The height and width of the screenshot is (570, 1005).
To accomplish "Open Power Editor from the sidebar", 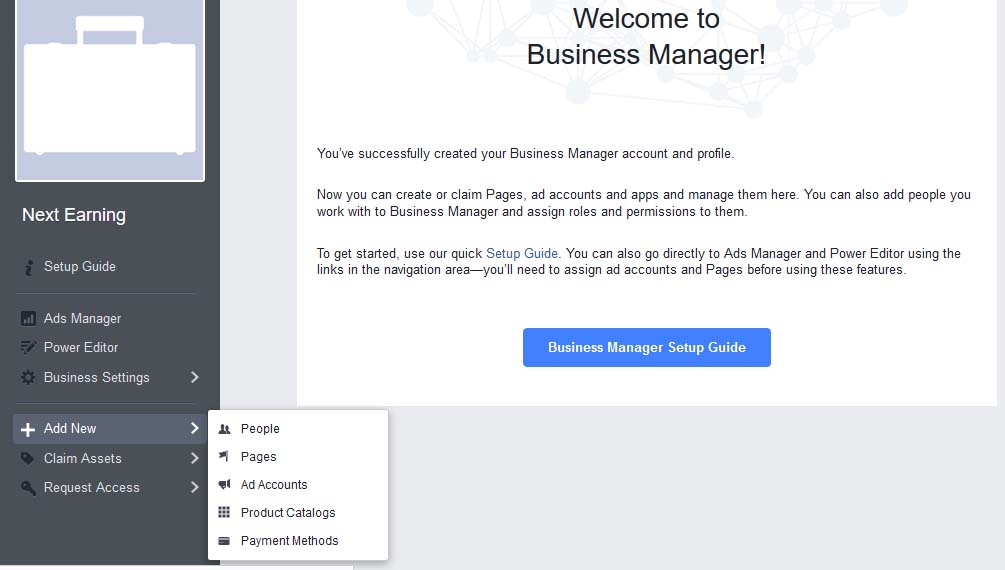I will point(81,348).
